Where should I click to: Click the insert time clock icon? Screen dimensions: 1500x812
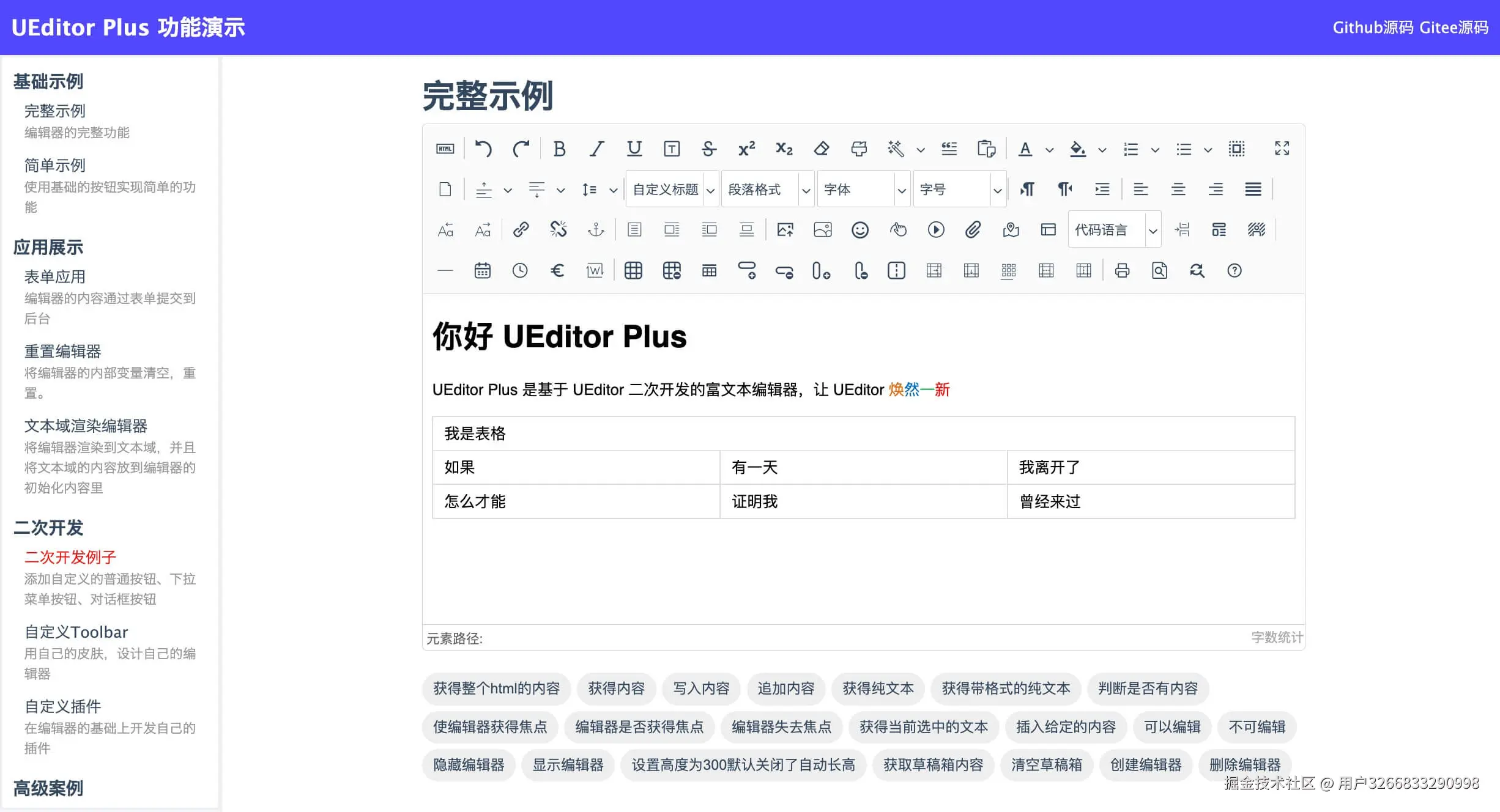click(x=520, y=270)
